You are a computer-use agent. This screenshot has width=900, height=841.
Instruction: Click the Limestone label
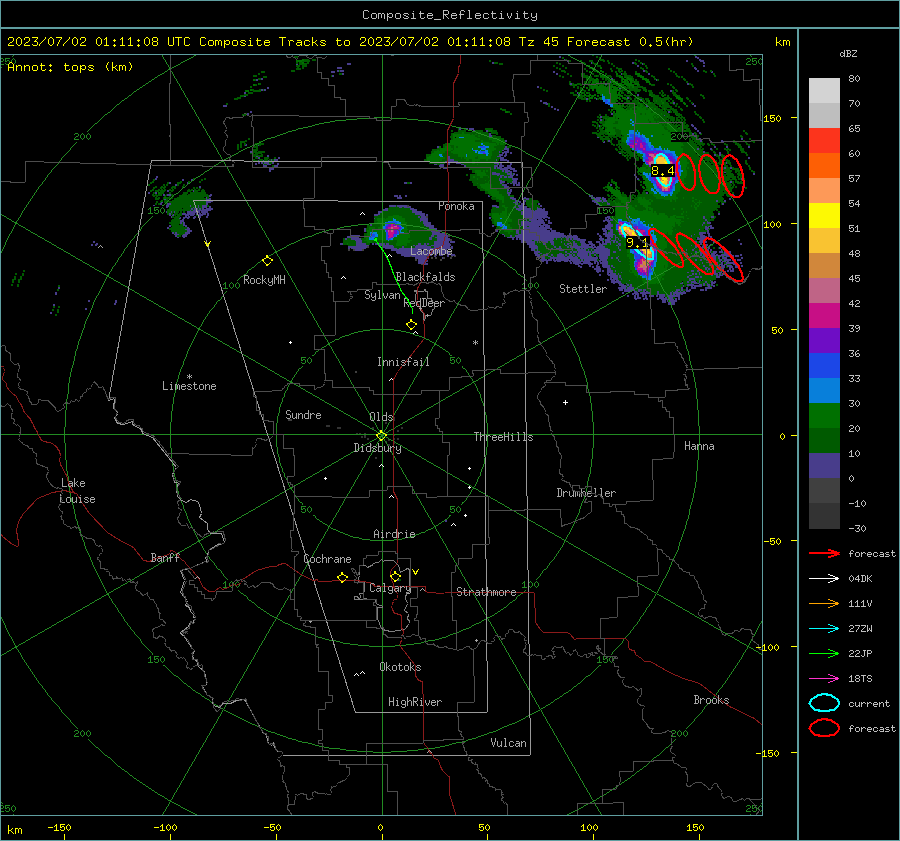click(189, 386)
